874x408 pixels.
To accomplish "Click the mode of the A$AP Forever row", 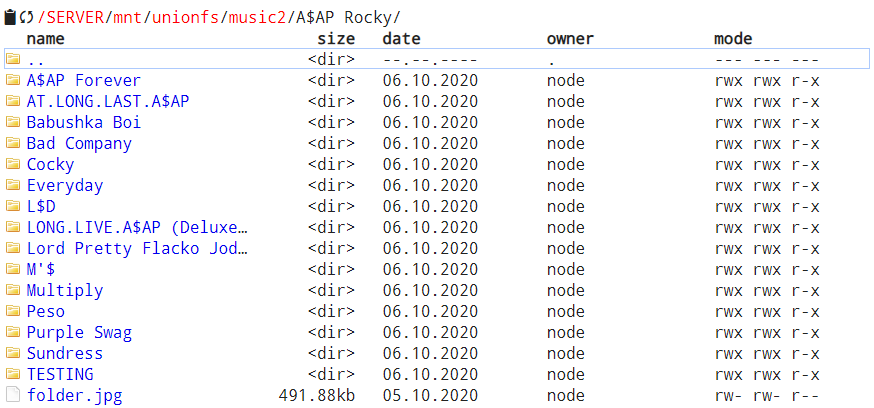I will click(x=767, y=80).
